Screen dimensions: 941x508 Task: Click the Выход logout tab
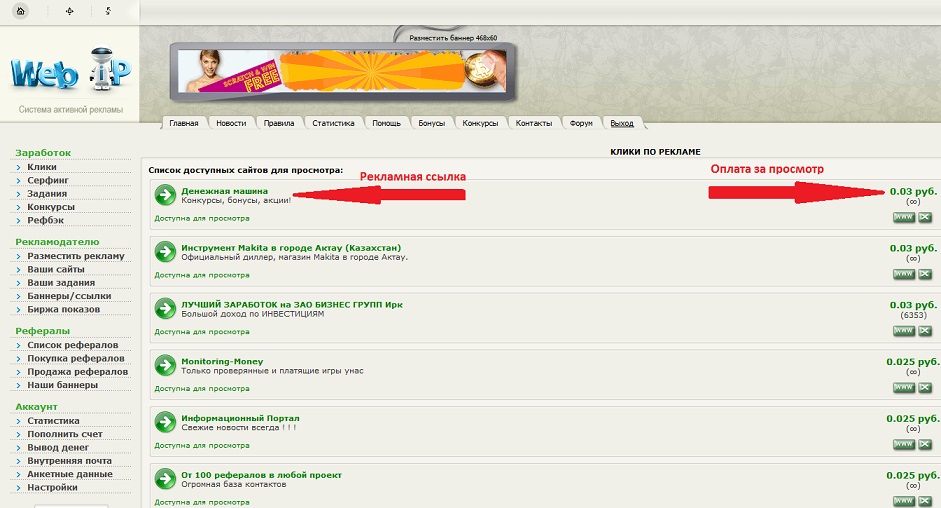(x=622, y=123)
